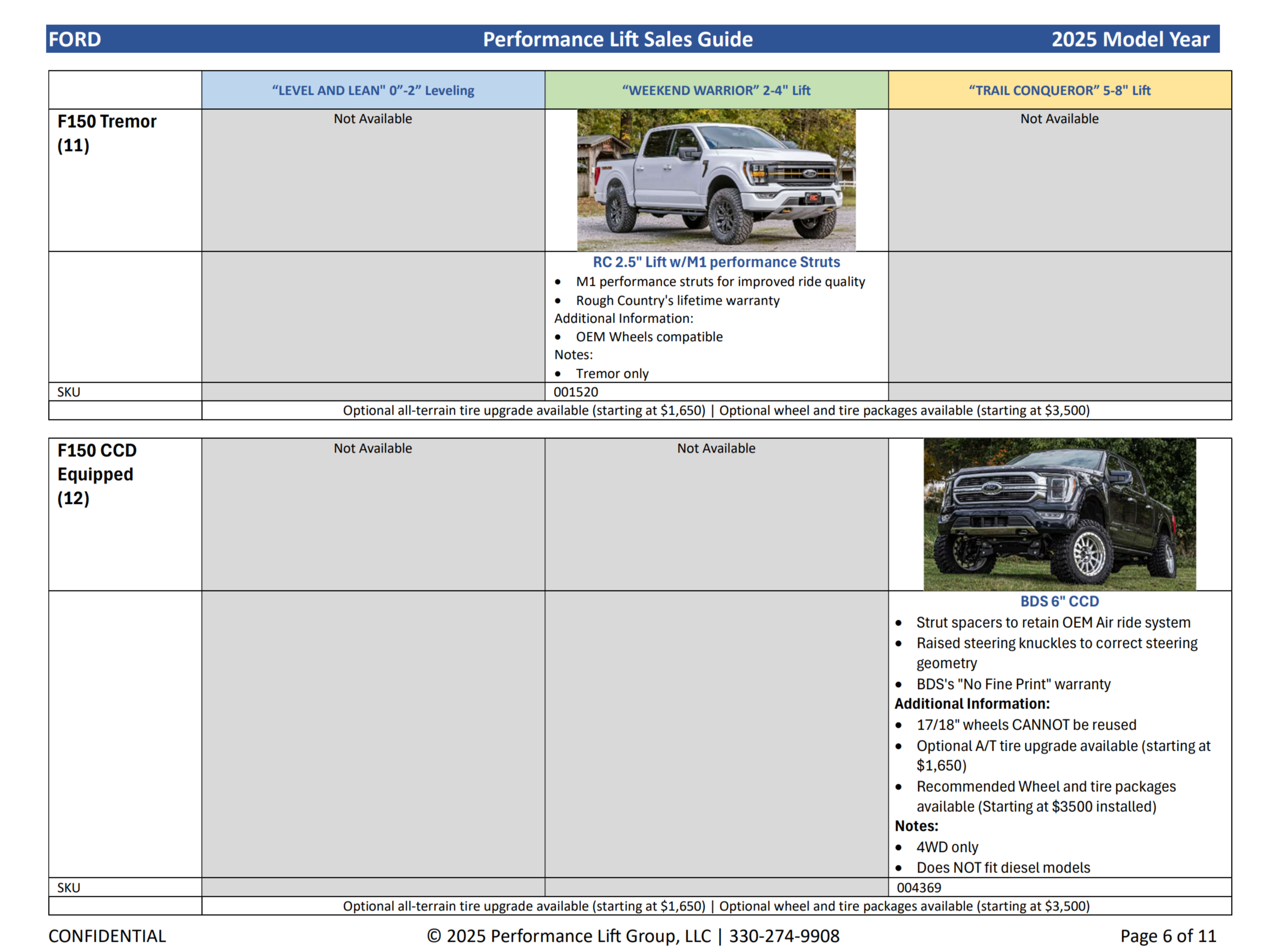This screenshot has width=1269, height=952.
Task: Click "Does NOT fit diesel models" note
Action: click(x=1003, y=868)
